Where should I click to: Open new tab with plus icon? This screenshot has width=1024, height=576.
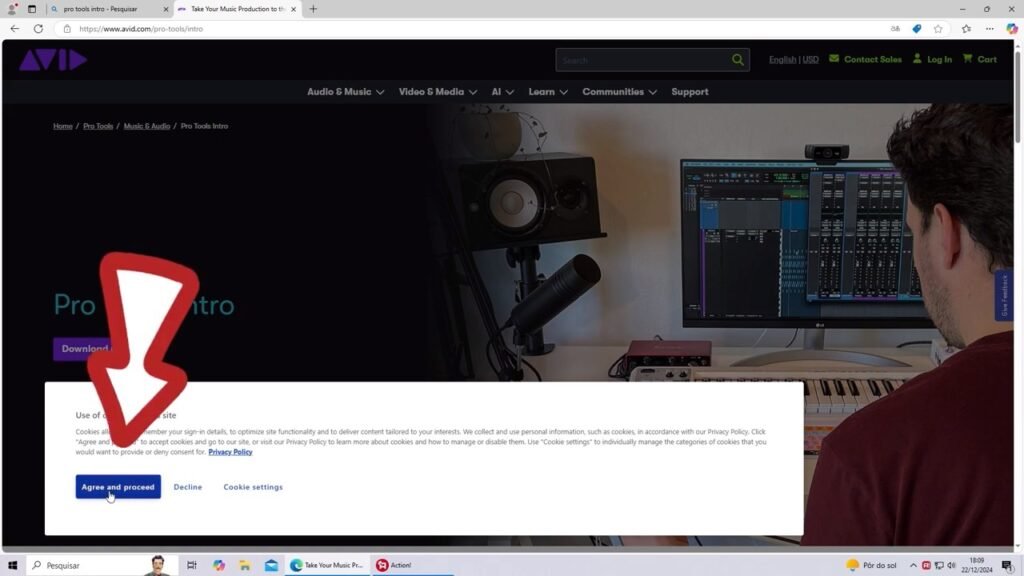(x=313, y=9)
